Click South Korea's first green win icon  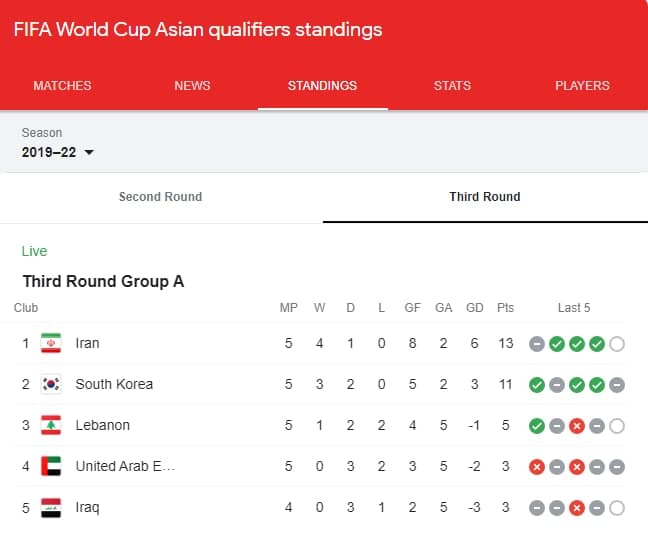[x=537, y=385]
